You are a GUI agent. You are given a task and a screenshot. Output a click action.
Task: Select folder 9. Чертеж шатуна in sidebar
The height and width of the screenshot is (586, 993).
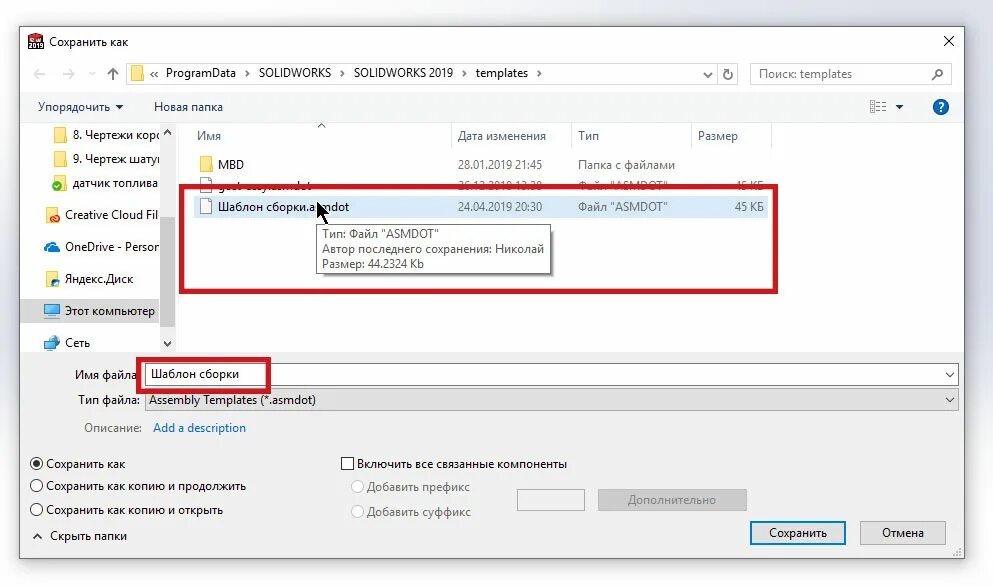[106, 159]
